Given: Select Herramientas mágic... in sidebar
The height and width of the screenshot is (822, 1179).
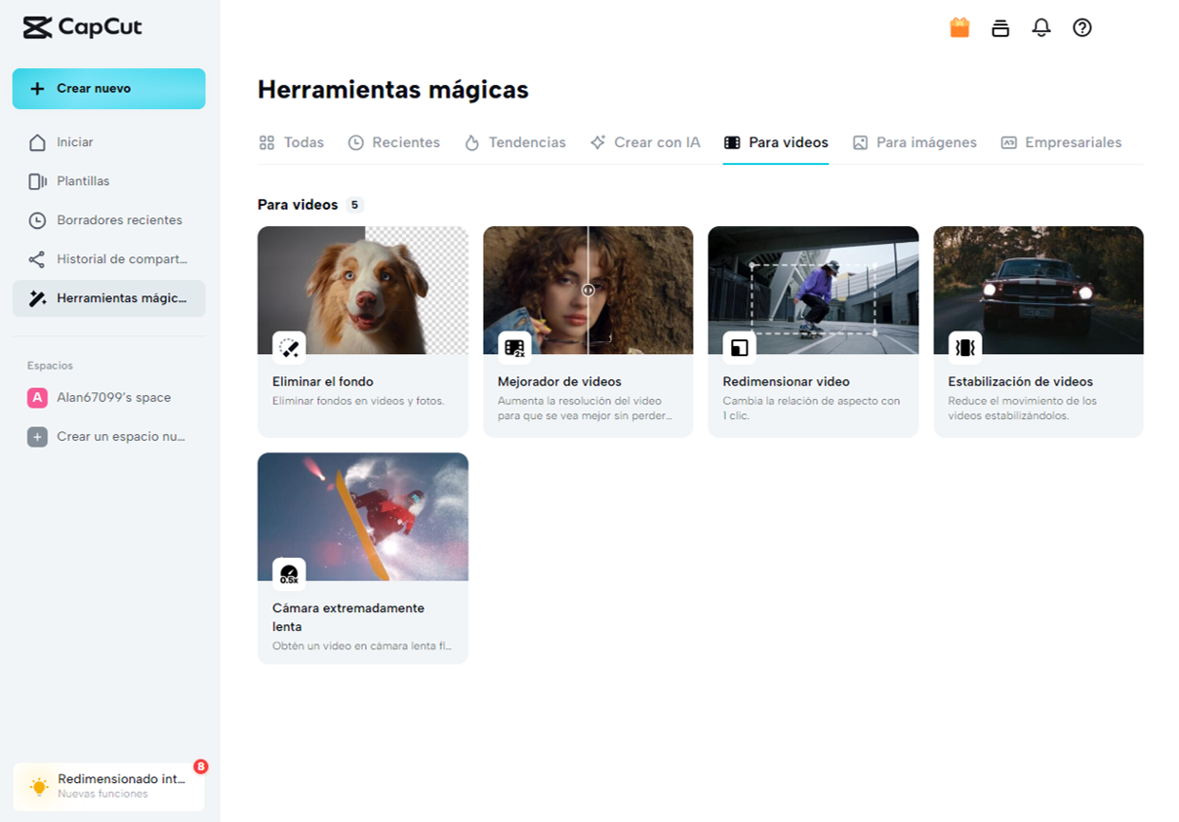Looking at the screenshot, I should click(x=109, y=299).
